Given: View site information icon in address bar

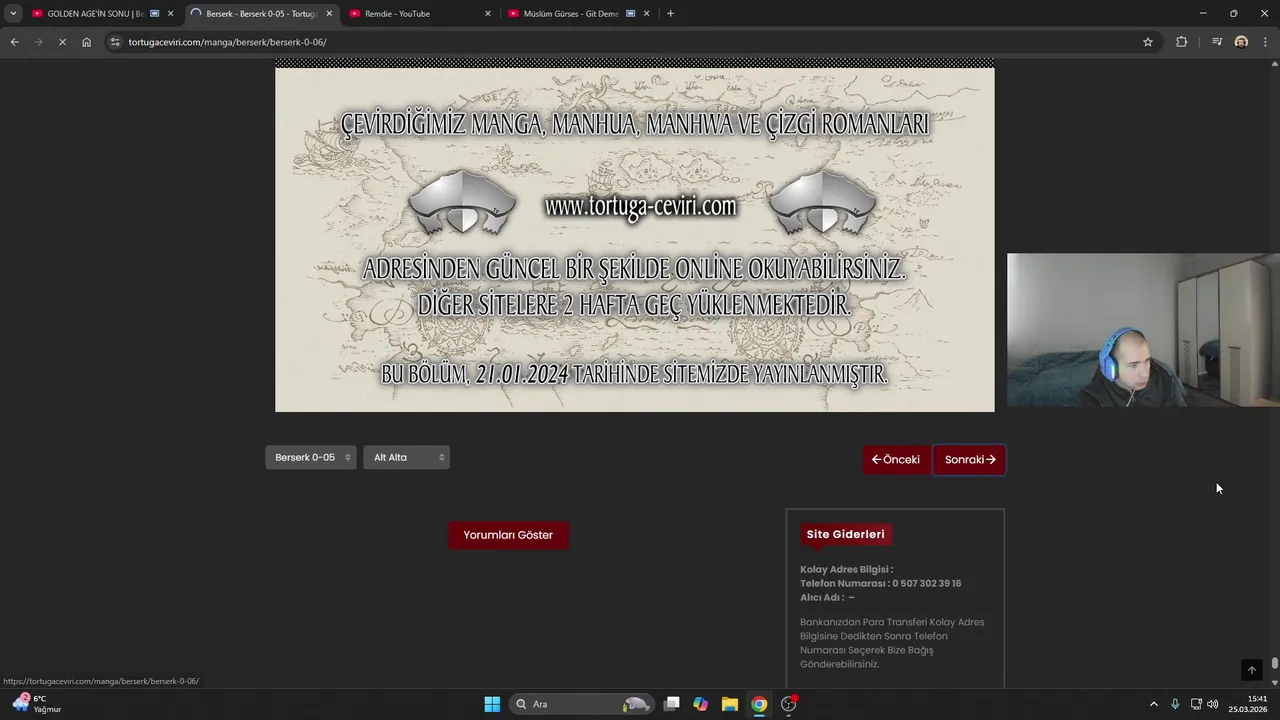Looking at the screenshot, I should 116,42.
